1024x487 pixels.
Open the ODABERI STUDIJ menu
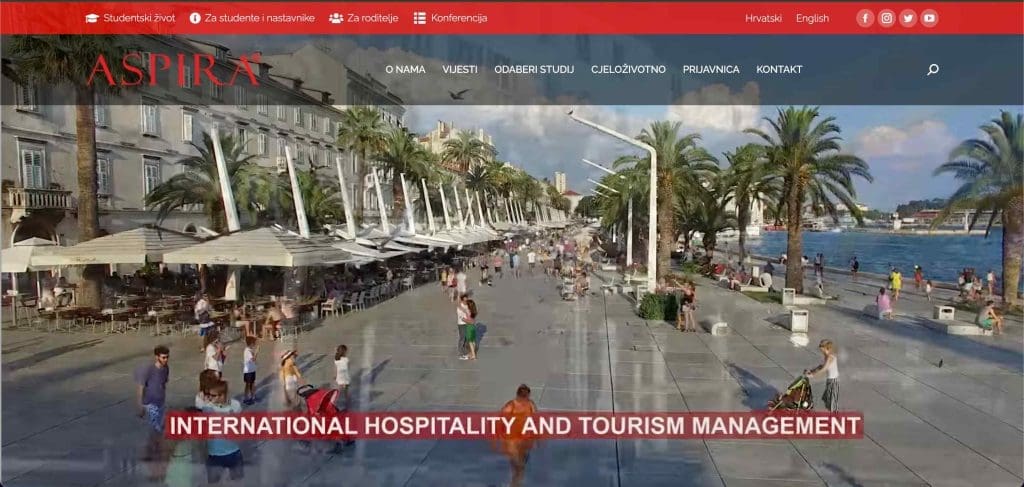[x=534, y=69]
